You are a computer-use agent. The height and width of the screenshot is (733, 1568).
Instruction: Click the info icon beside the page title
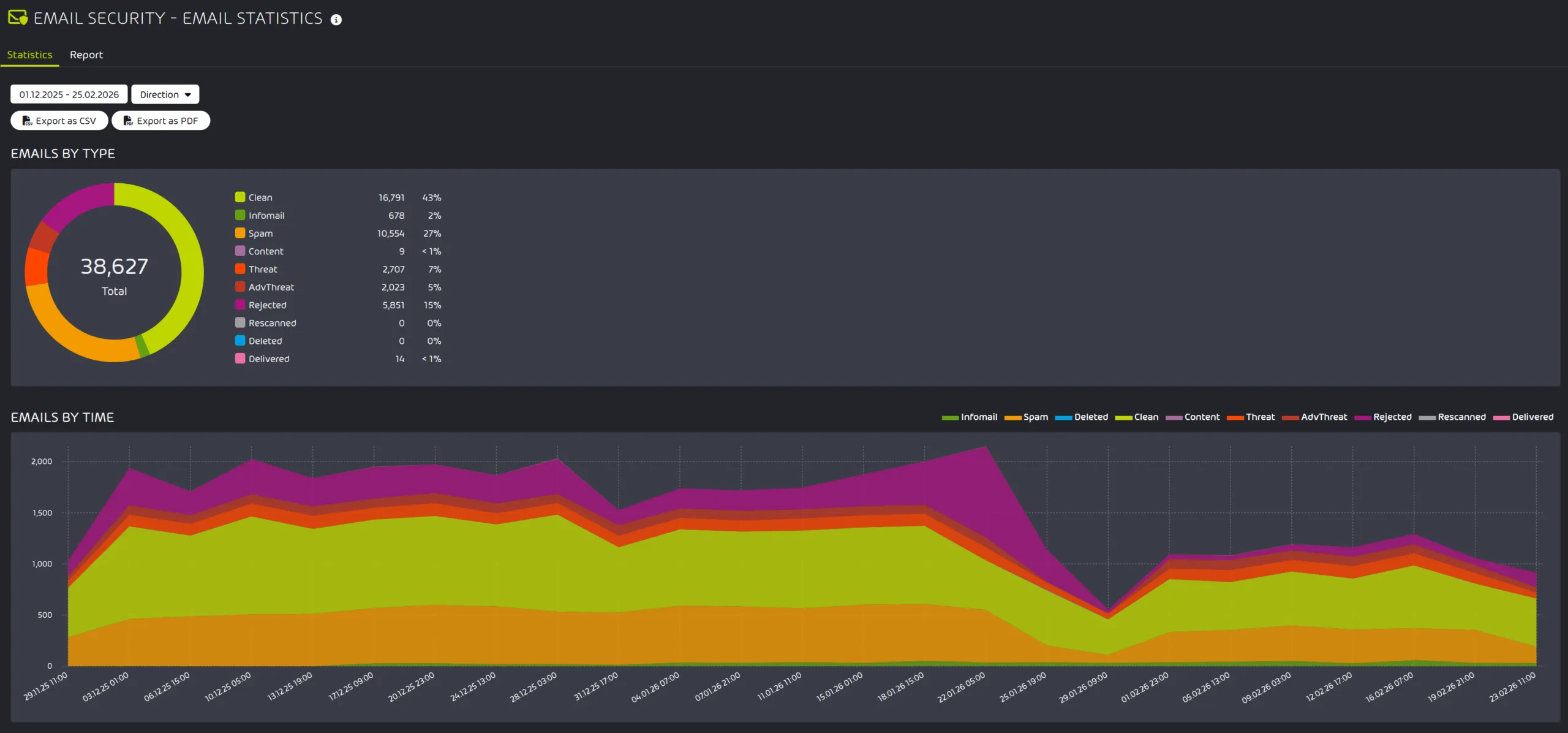tap(336, 20)
